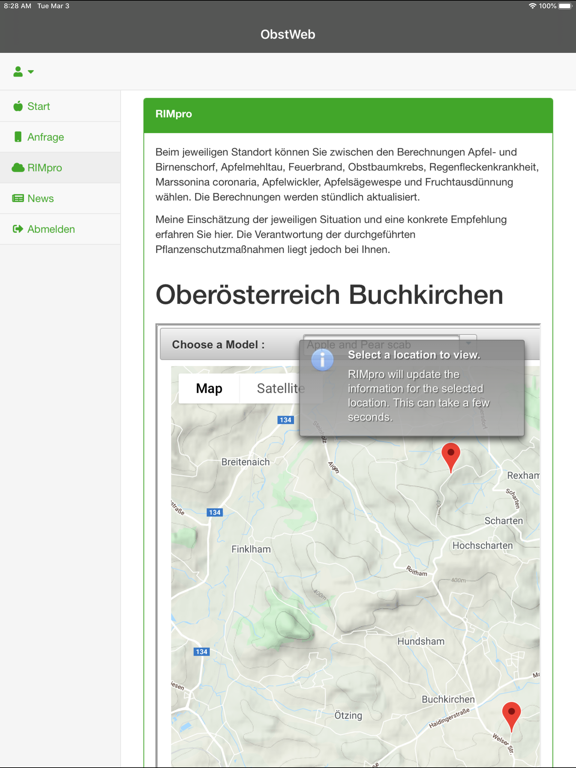The width and height of the screenshot is (576, 768).
Task: Select the red map pin near Rexham
Action: point(451,457)
